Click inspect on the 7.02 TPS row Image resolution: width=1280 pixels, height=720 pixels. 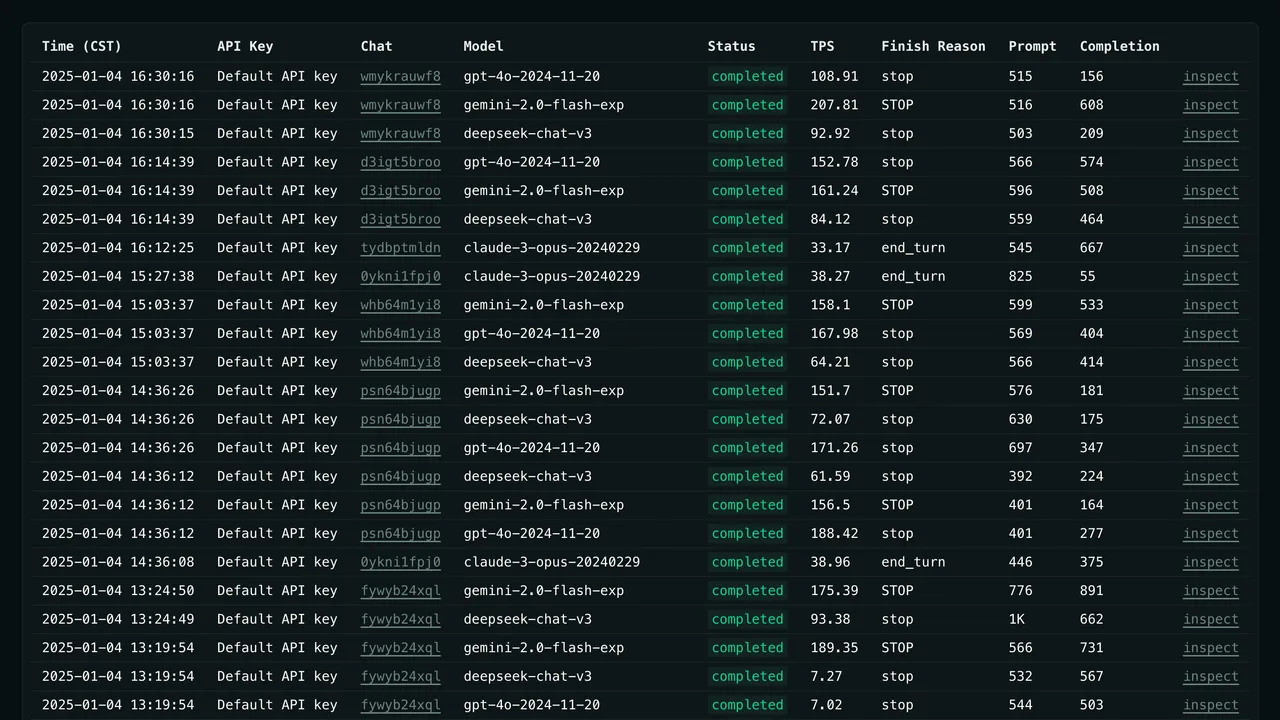[1210, 705]
